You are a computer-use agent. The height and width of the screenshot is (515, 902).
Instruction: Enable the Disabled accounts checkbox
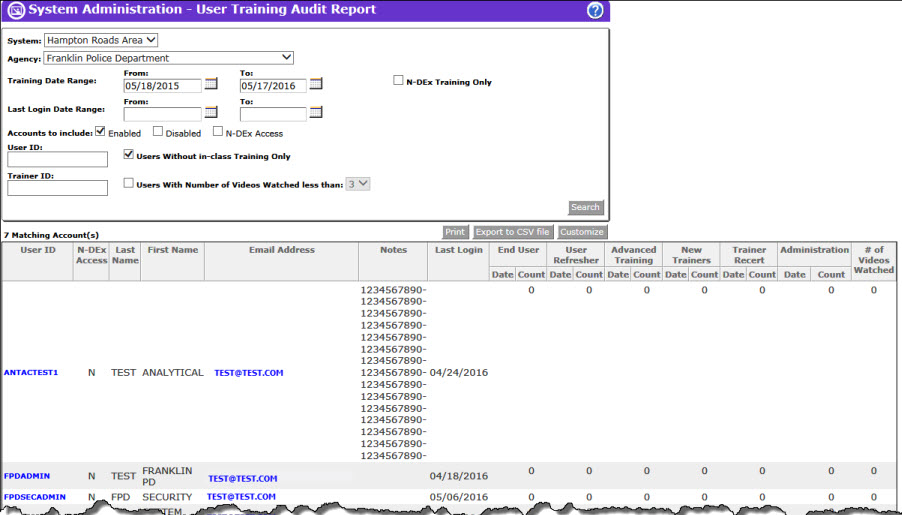[x=158, y=132]
